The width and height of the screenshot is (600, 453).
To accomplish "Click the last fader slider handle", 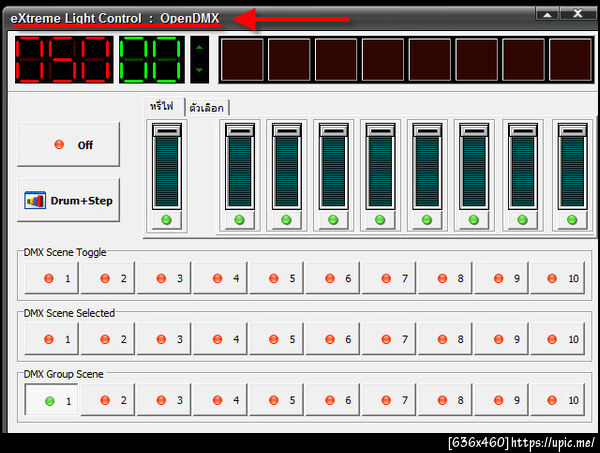I will tap(572, 131).
